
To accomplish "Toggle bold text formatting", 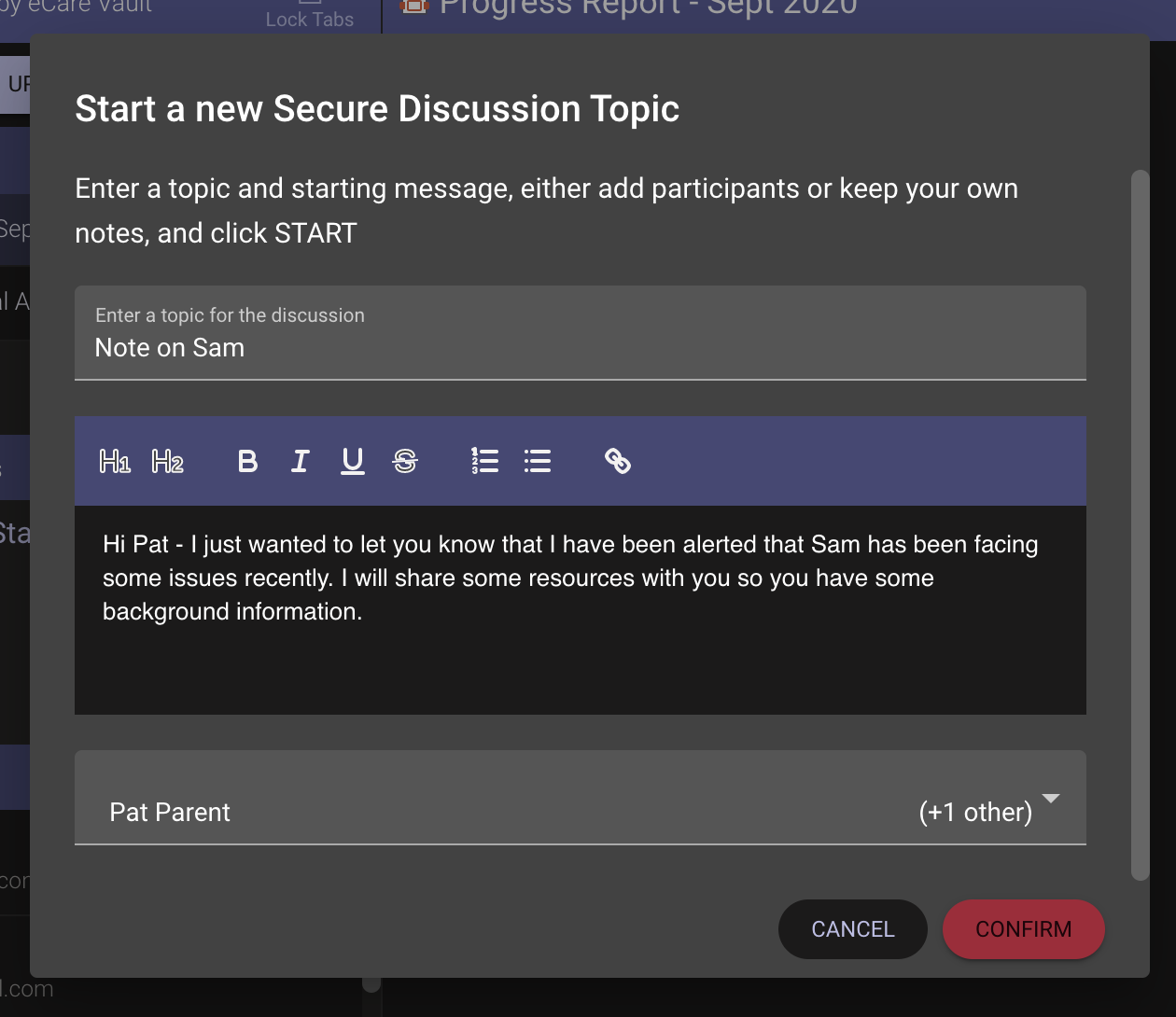I will point(247,461).
